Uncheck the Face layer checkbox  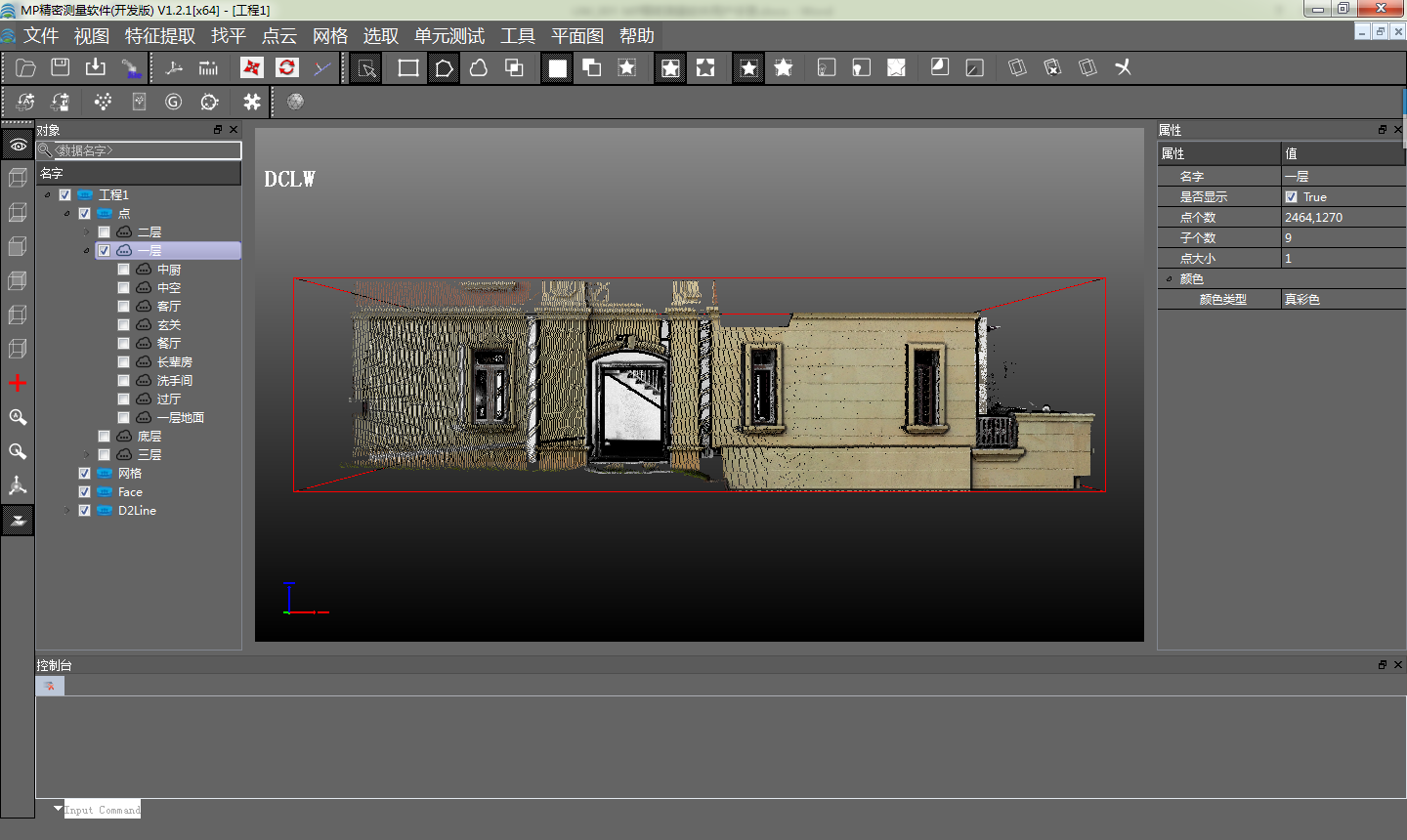(x=85, y=492)
